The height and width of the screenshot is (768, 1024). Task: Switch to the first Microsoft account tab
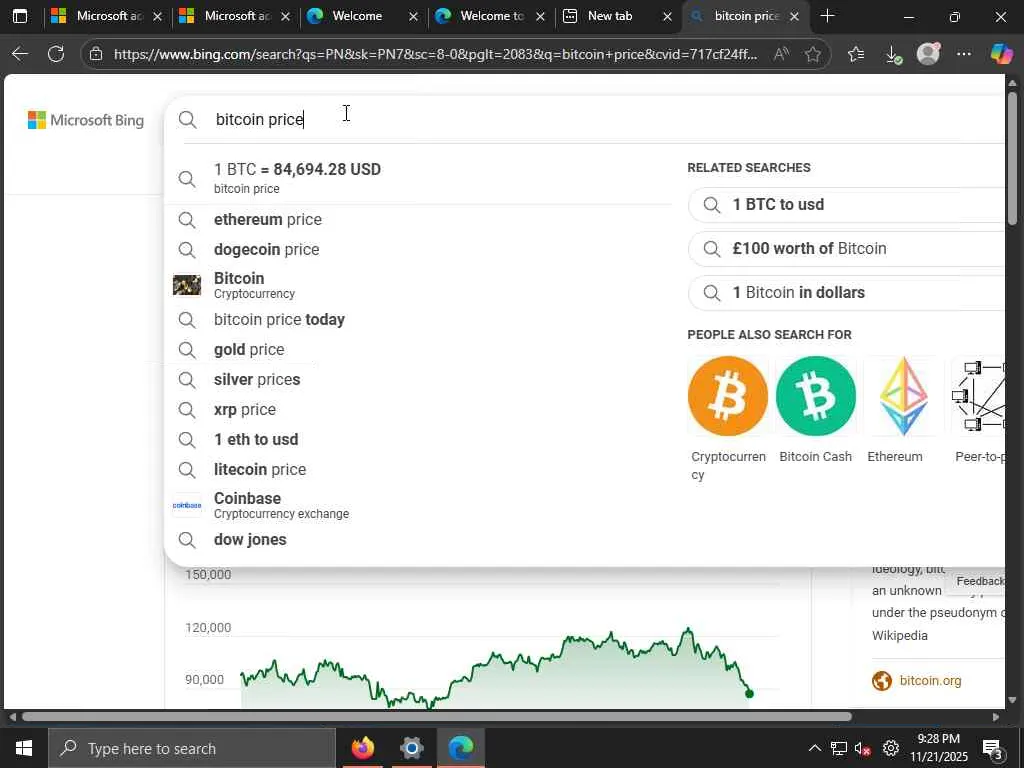click(x=106, y=16)
